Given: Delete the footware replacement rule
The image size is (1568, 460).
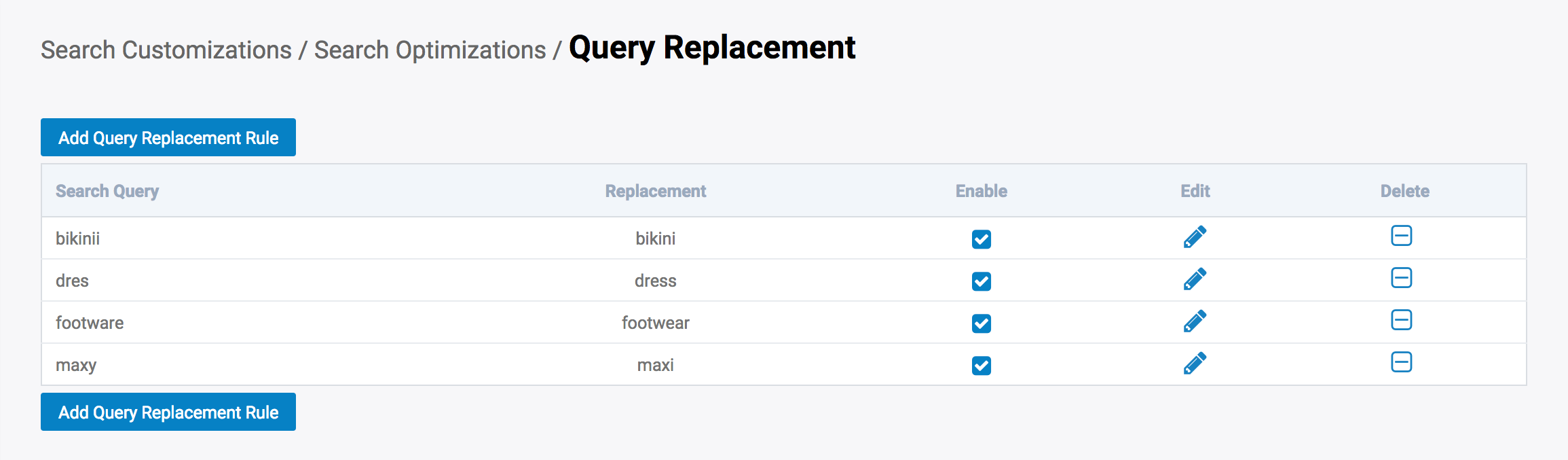Looking at the screenshot, I should tap(1401, 320).
